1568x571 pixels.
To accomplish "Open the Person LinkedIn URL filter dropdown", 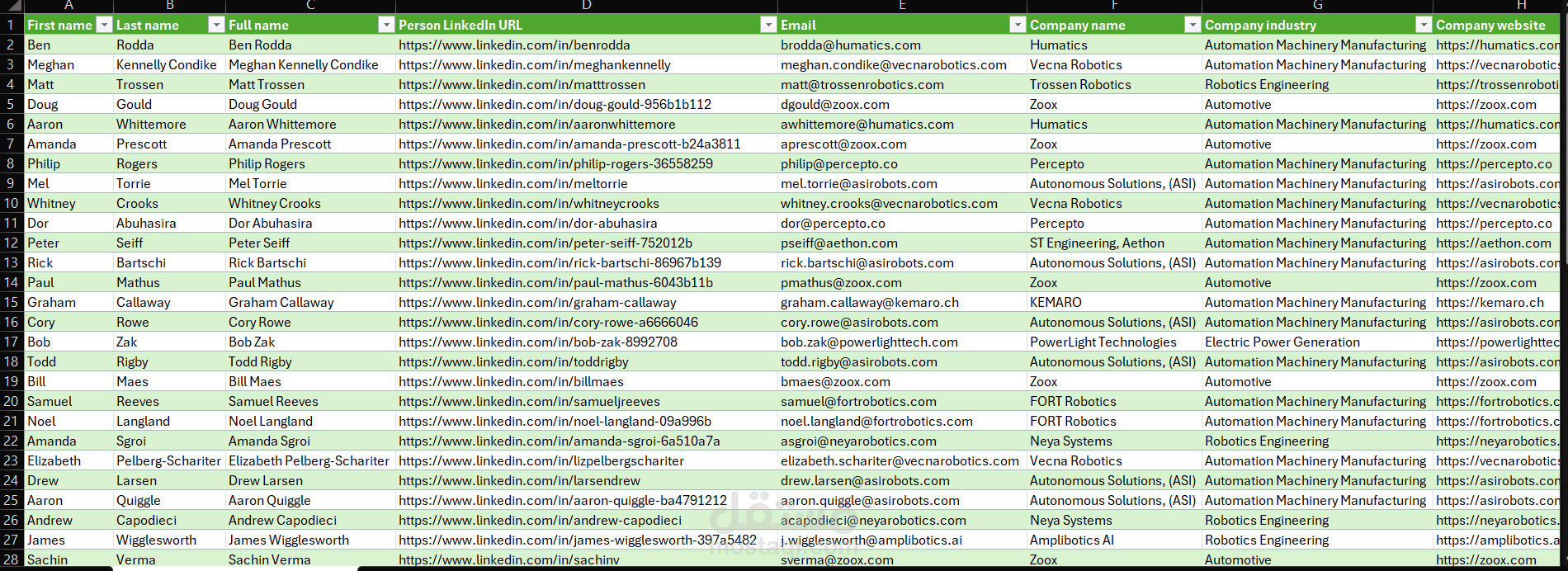I will pos(768,25).
